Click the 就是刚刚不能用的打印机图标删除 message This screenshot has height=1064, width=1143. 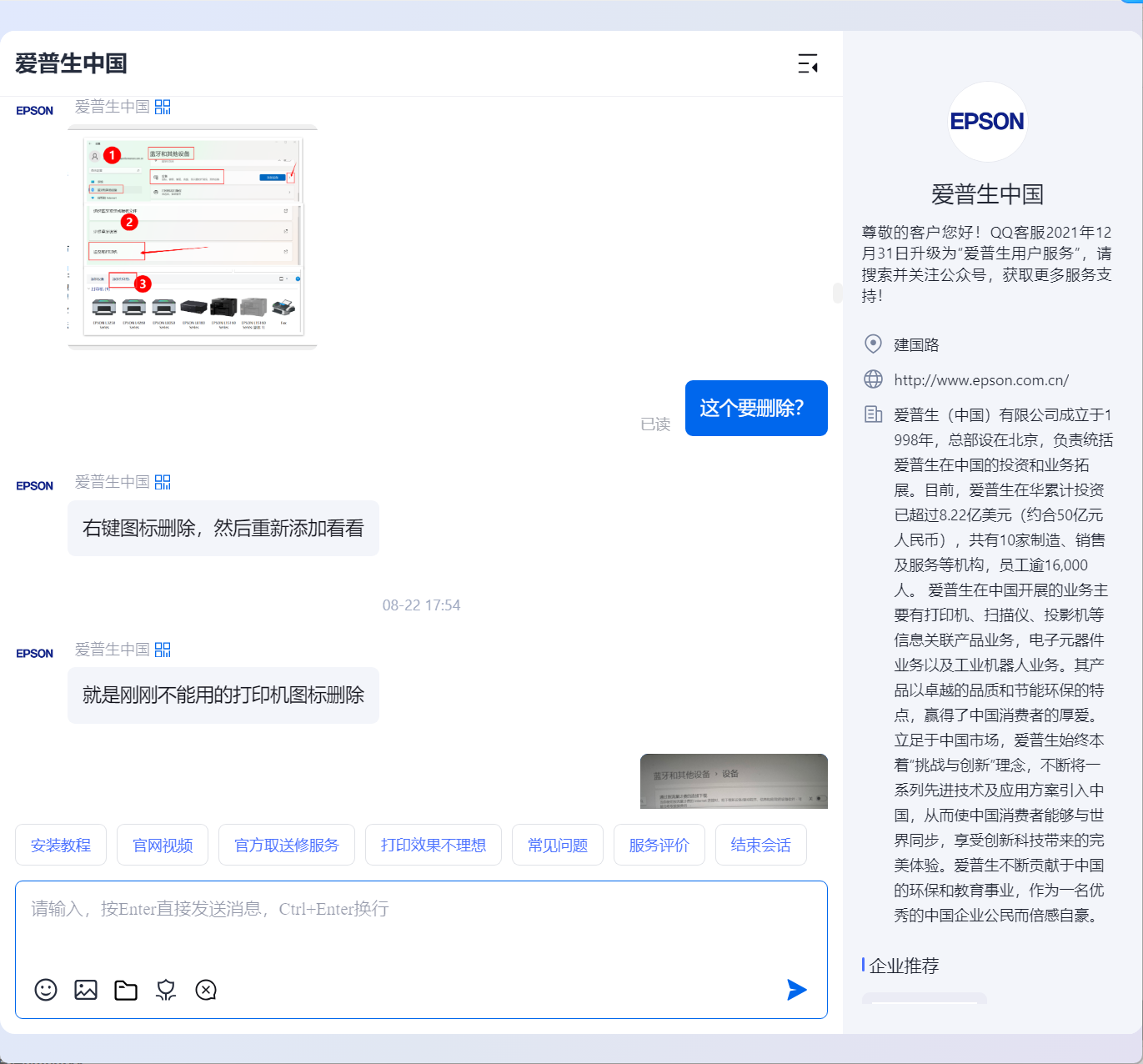[223, 695]
